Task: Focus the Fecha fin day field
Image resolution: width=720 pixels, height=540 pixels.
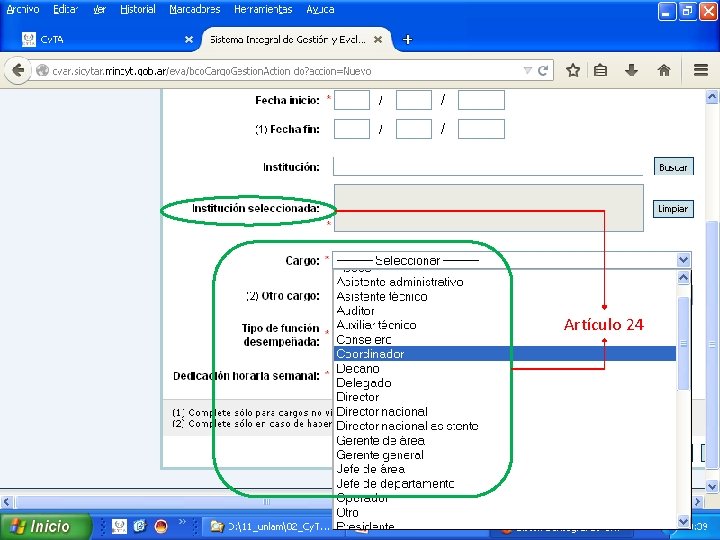Action: coord(352,129)
